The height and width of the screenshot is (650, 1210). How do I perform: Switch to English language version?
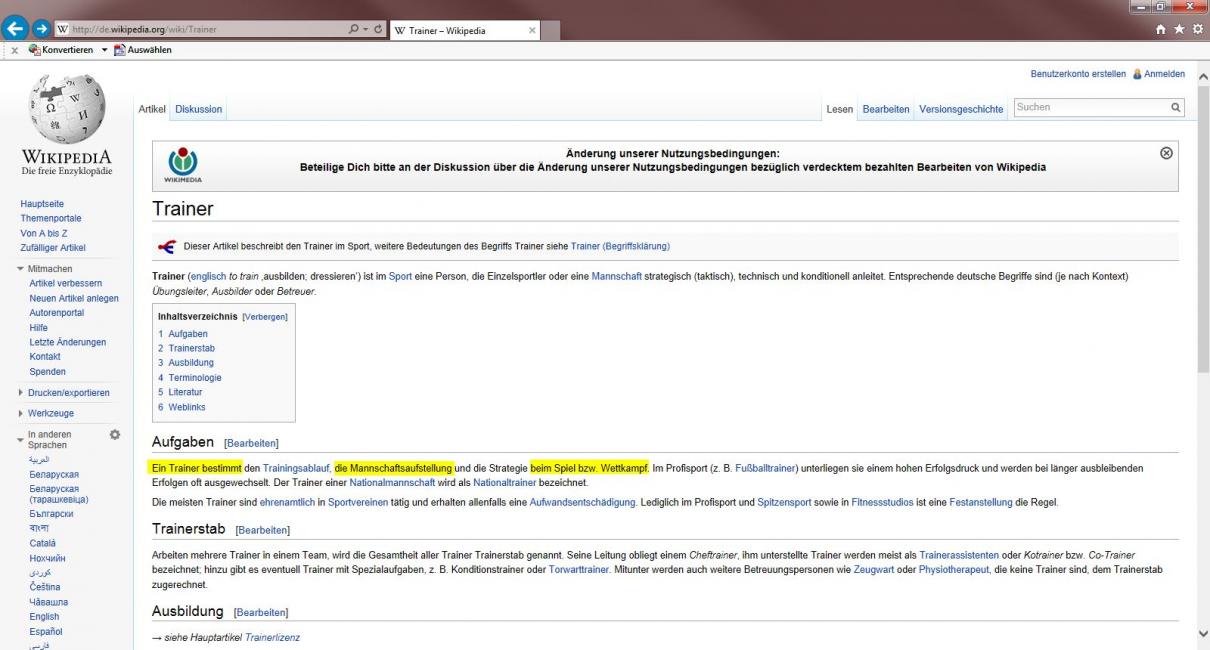point(46,618)
